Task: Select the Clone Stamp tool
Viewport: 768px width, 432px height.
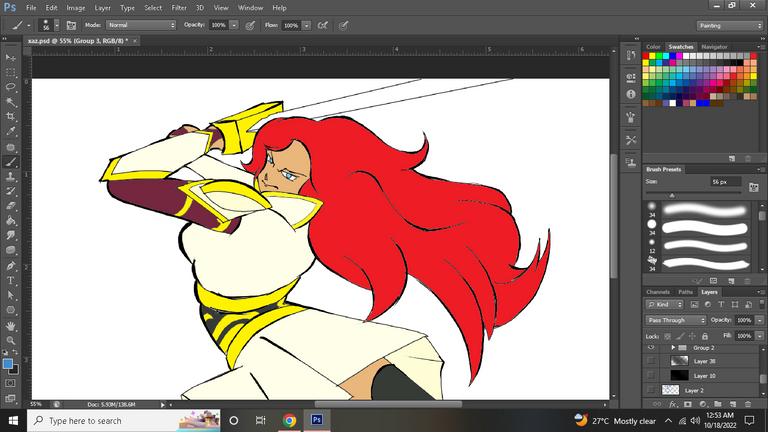Action: pyautogui.click(x=10, y=176)
